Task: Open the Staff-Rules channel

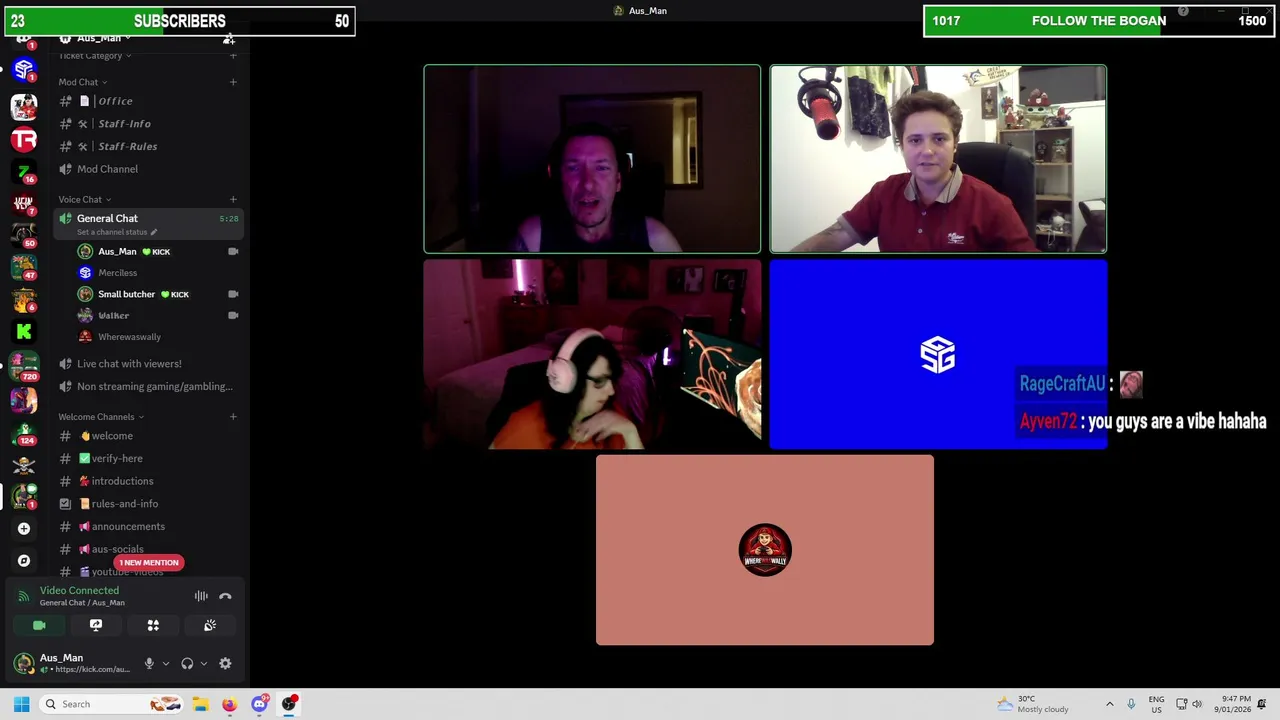Action: pos(148,146)
